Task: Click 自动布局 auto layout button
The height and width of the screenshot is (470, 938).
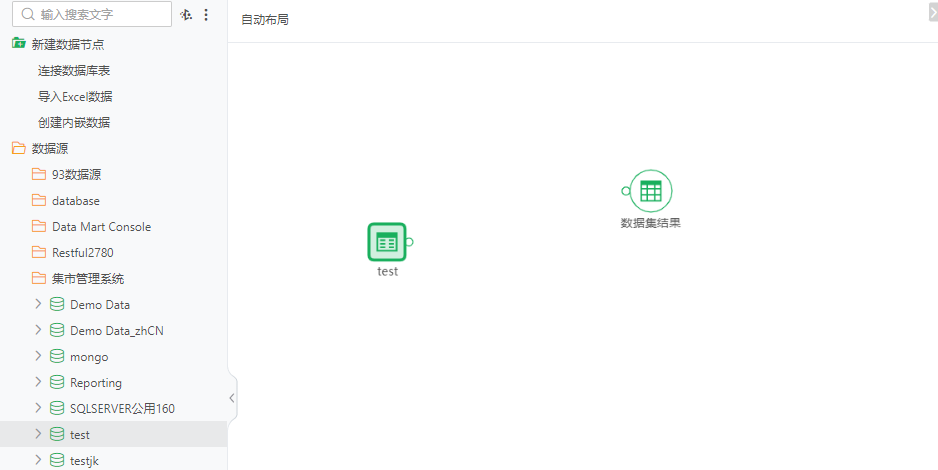Action: pos(265,20)
